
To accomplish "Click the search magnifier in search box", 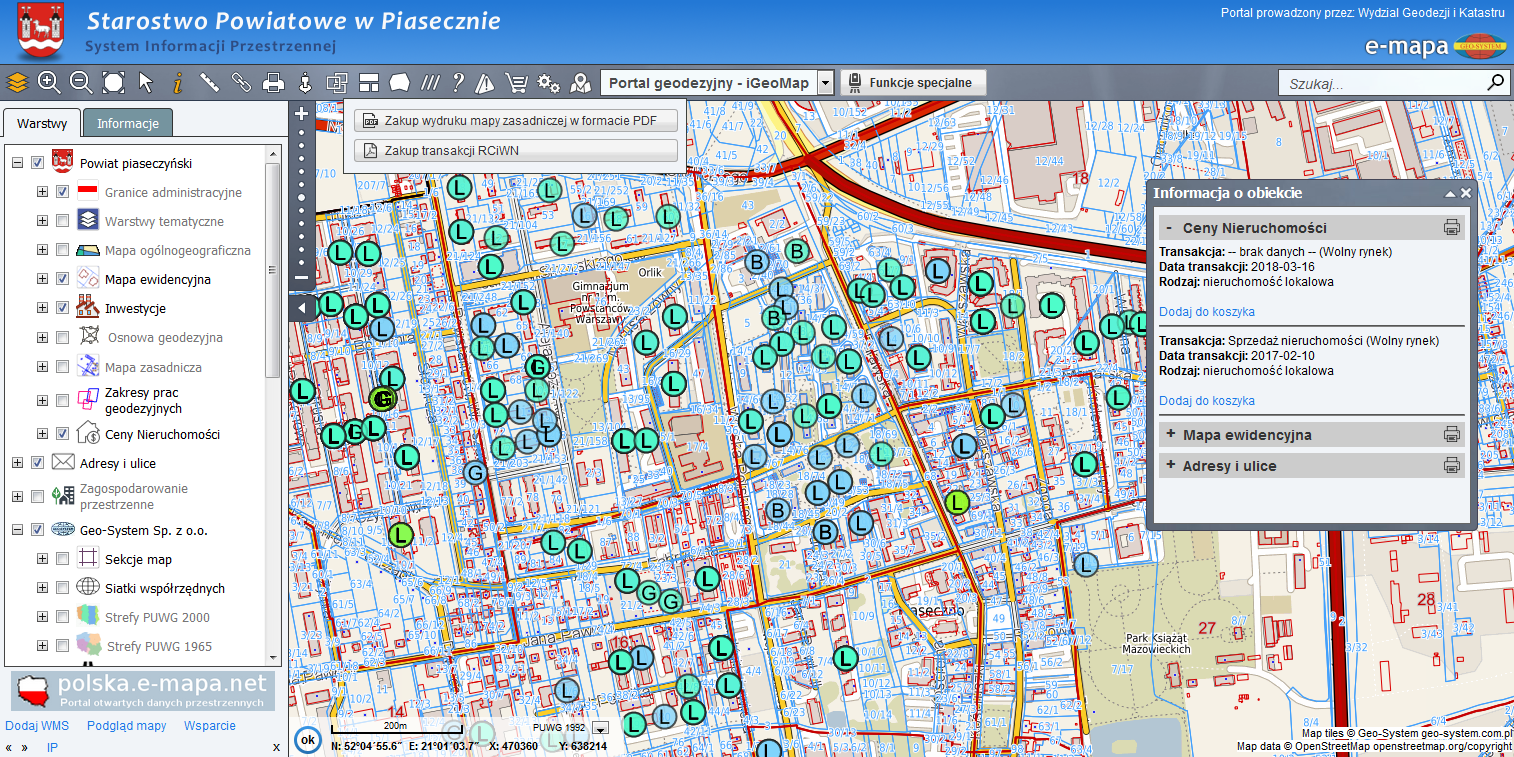I will coord(1496,82).
